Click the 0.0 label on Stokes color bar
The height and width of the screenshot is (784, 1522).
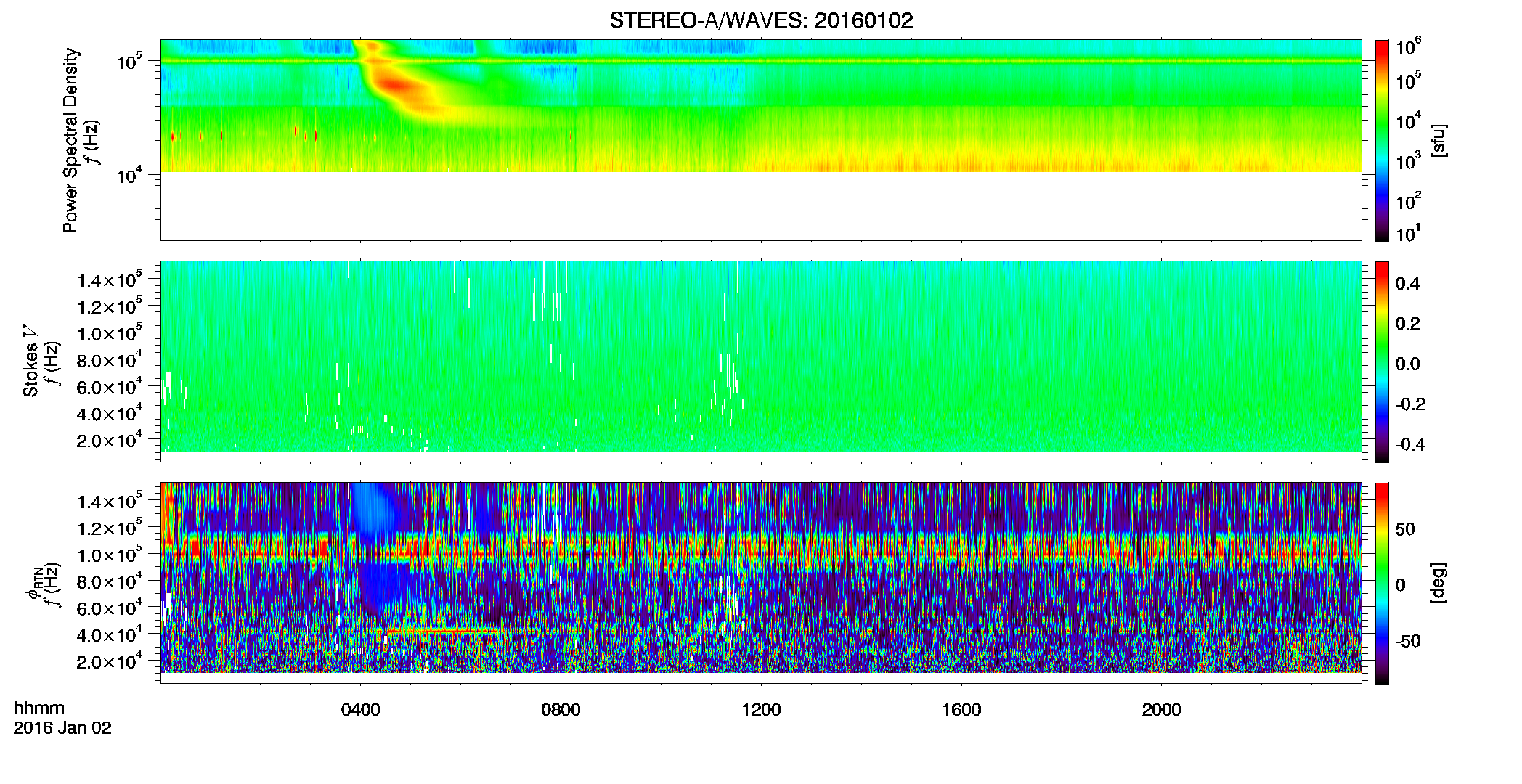coord(1407,364)
